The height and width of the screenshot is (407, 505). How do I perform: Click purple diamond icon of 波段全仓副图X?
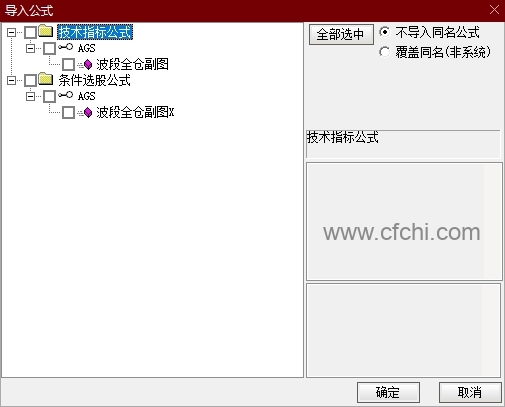(88, 112)
